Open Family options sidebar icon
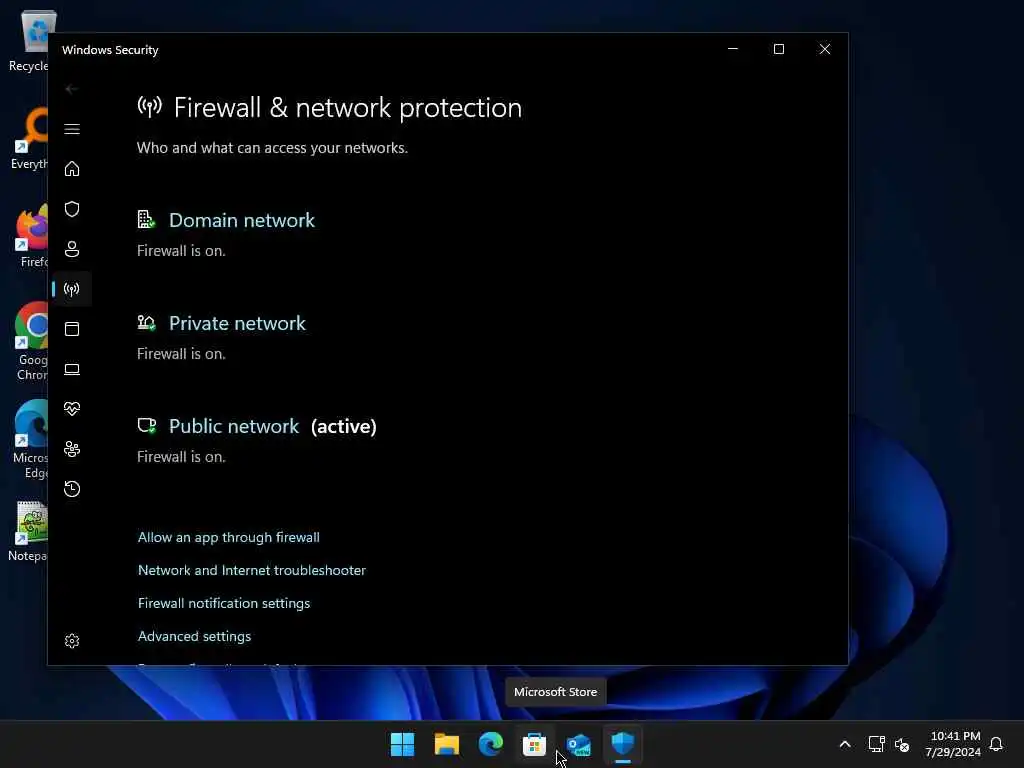Viewport: 1024px width, 768px height. pos(72,449)
